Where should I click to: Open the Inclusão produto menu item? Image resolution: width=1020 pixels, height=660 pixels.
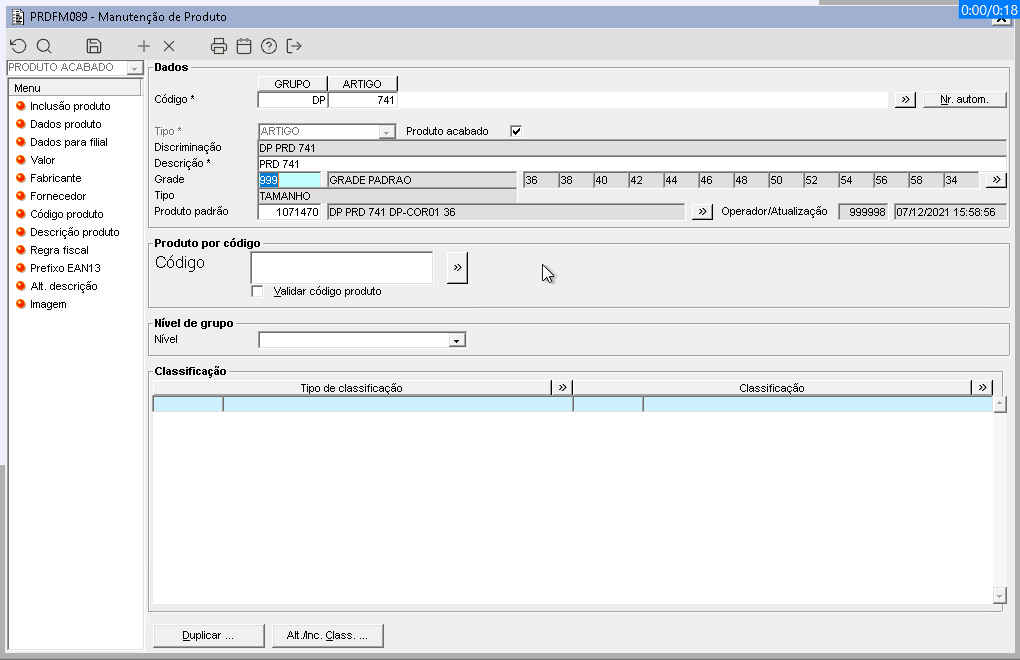pos(70,106)
